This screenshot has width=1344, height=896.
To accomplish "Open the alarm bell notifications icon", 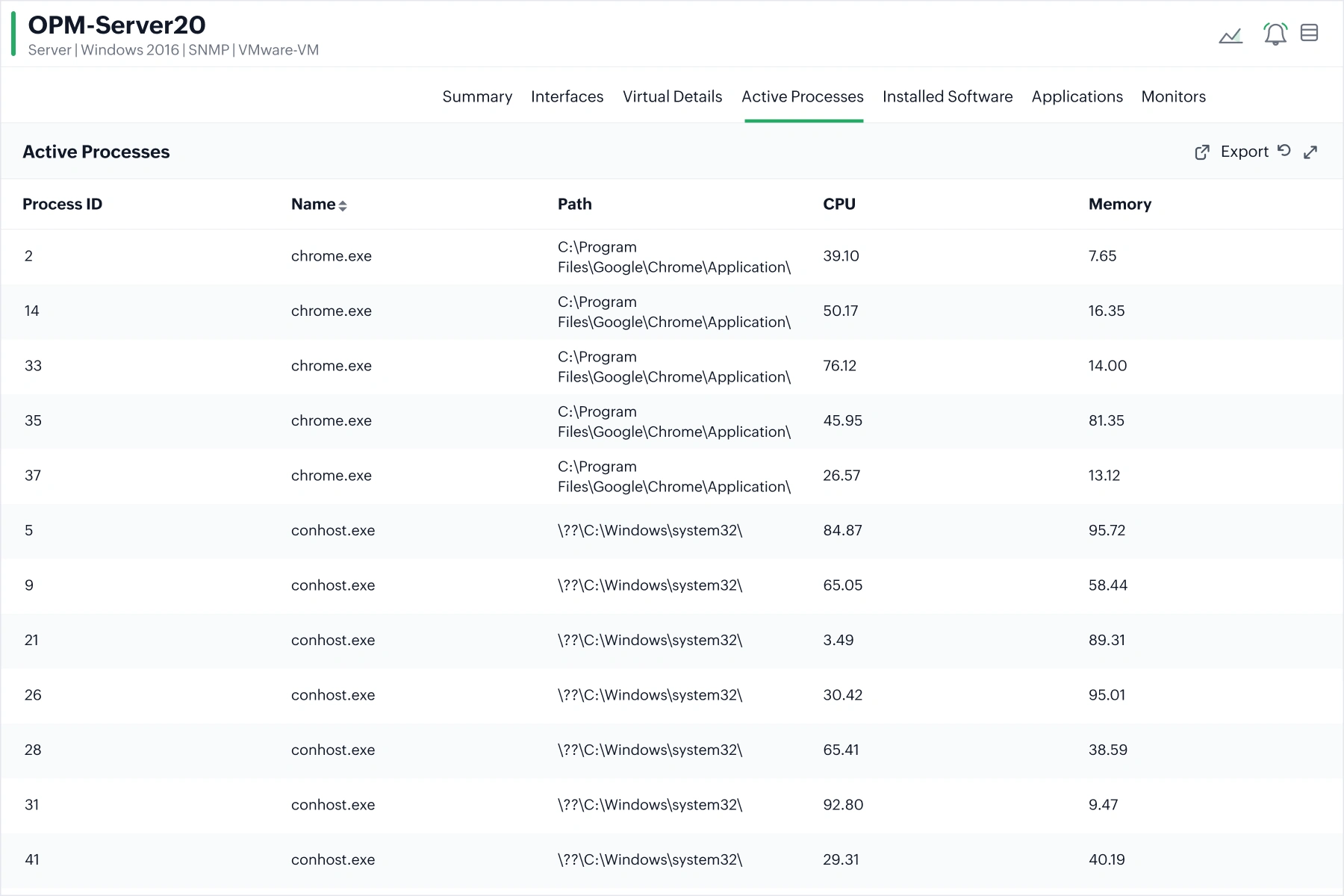I will (1275, 34).
